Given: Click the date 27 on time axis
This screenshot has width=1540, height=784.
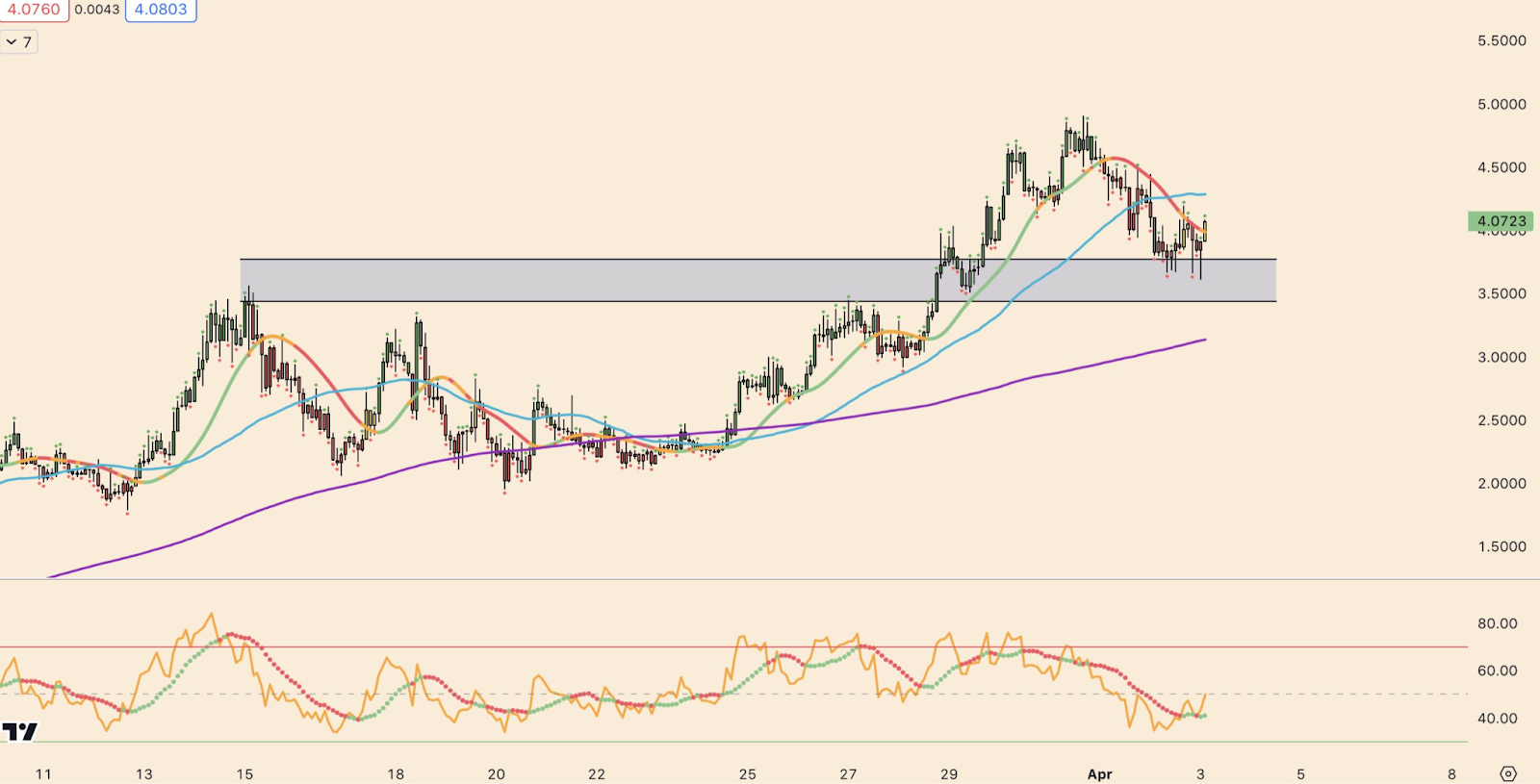Looking at the screenshot, I should click(x=848, y=773).
